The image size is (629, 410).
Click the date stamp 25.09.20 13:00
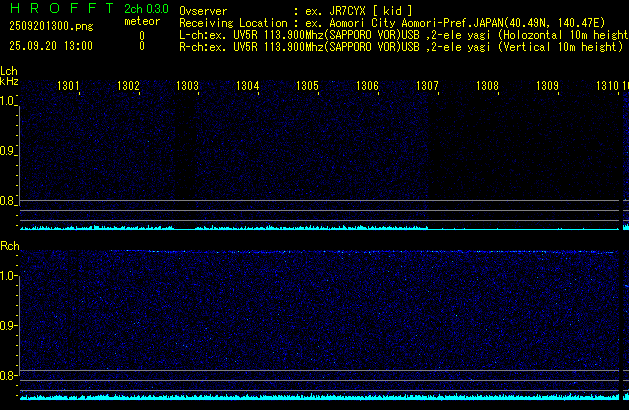coord(50,46)
